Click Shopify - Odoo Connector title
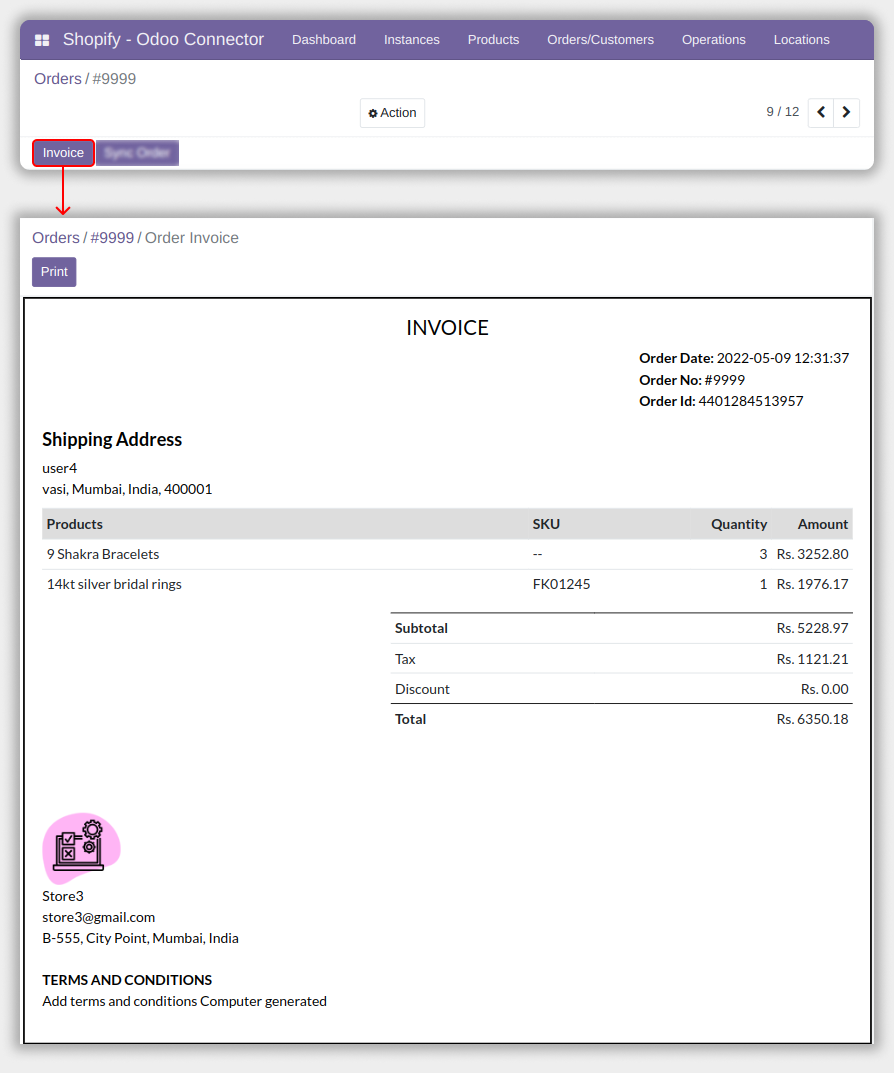The width and height of the screenshot is (894, 1073). [163, 40]
